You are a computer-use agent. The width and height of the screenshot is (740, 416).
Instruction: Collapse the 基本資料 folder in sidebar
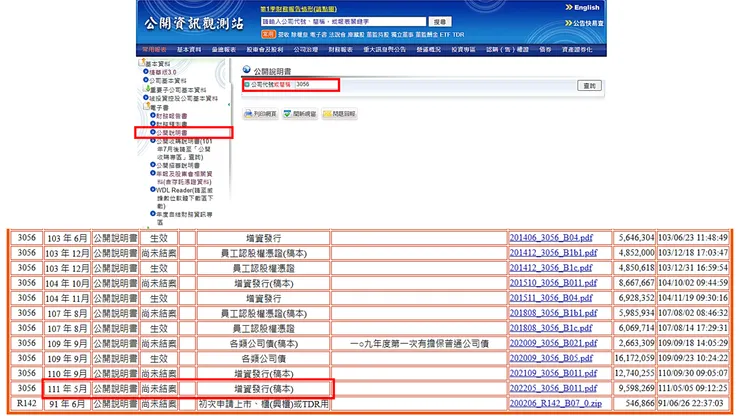tap(142, 62)
